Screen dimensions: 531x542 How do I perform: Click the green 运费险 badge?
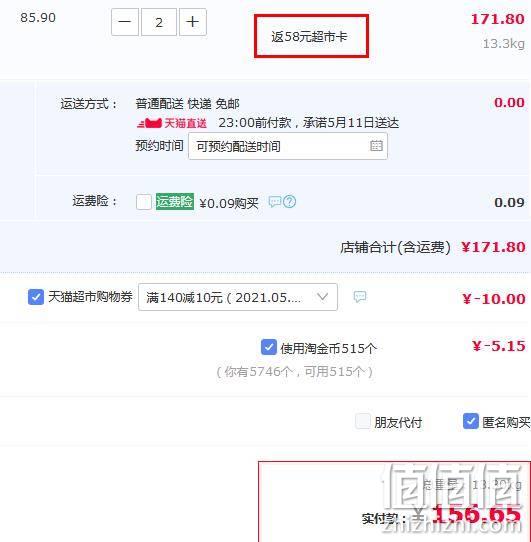[175, 202]
